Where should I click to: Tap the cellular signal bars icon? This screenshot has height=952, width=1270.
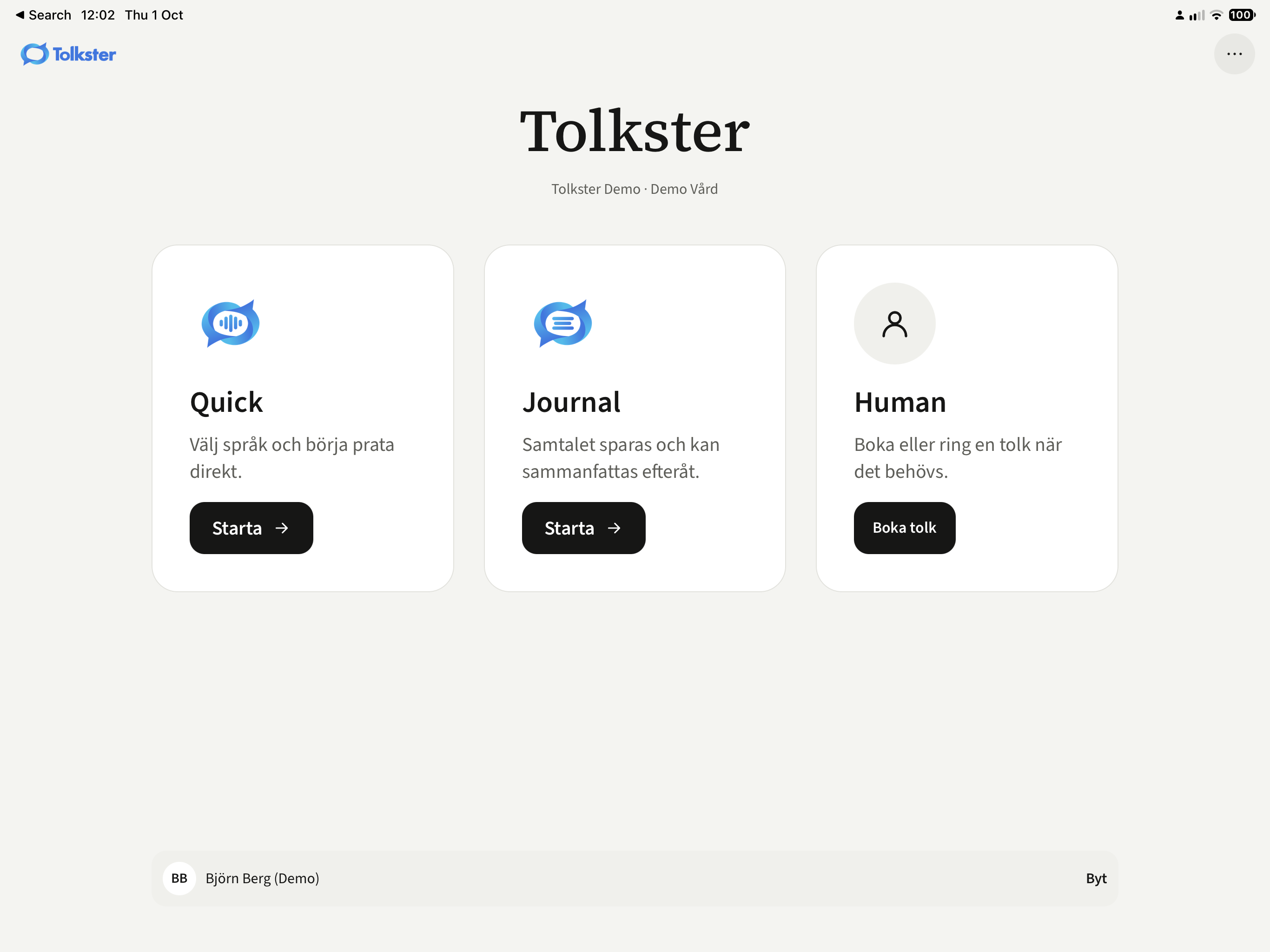pyautogui.click(x=1197, y=15)
